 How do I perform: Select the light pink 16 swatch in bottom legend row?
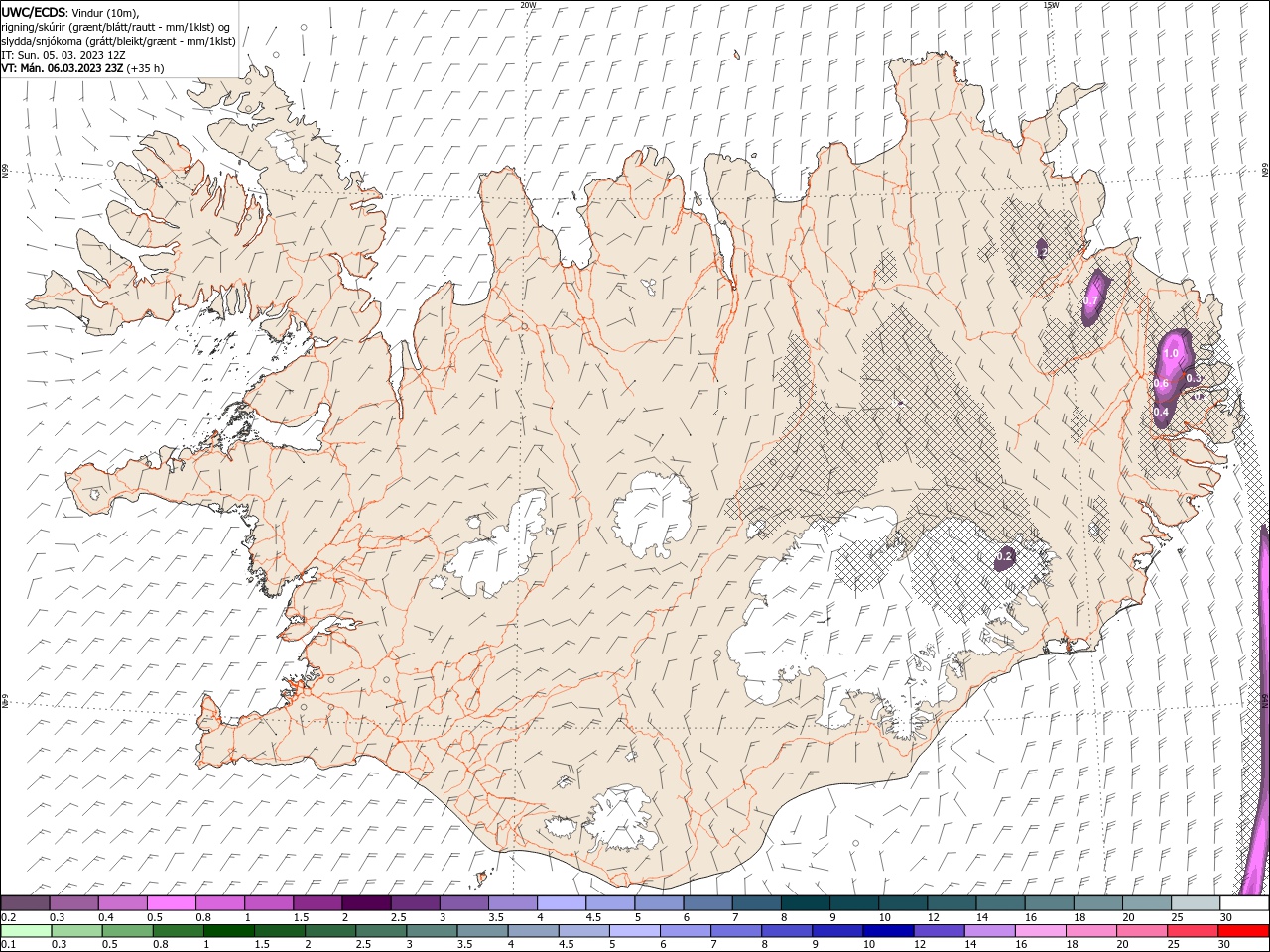pos(1039,931)
